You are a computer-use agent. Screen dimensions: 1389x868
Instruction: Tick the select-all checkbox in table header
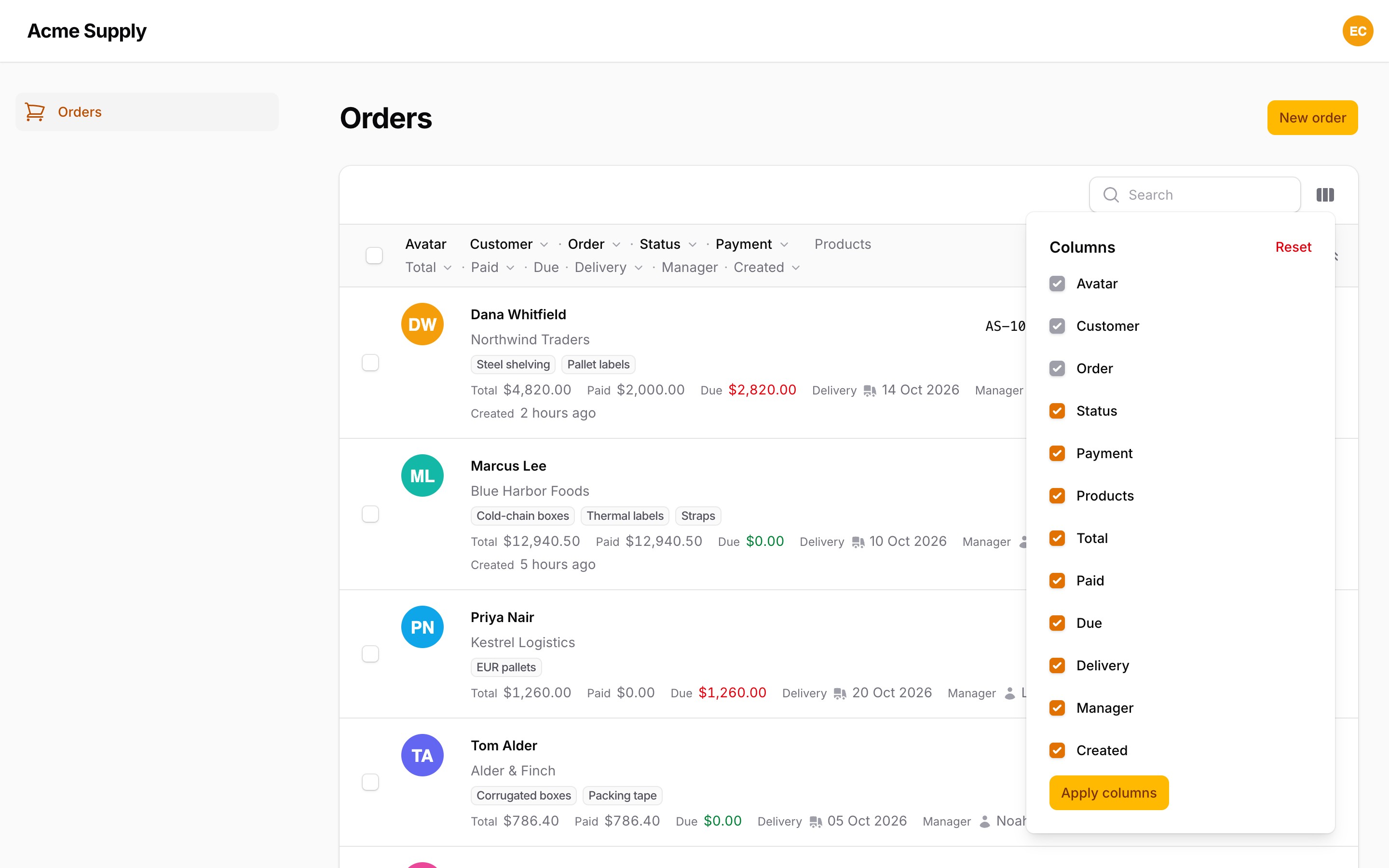coord(374,256)
